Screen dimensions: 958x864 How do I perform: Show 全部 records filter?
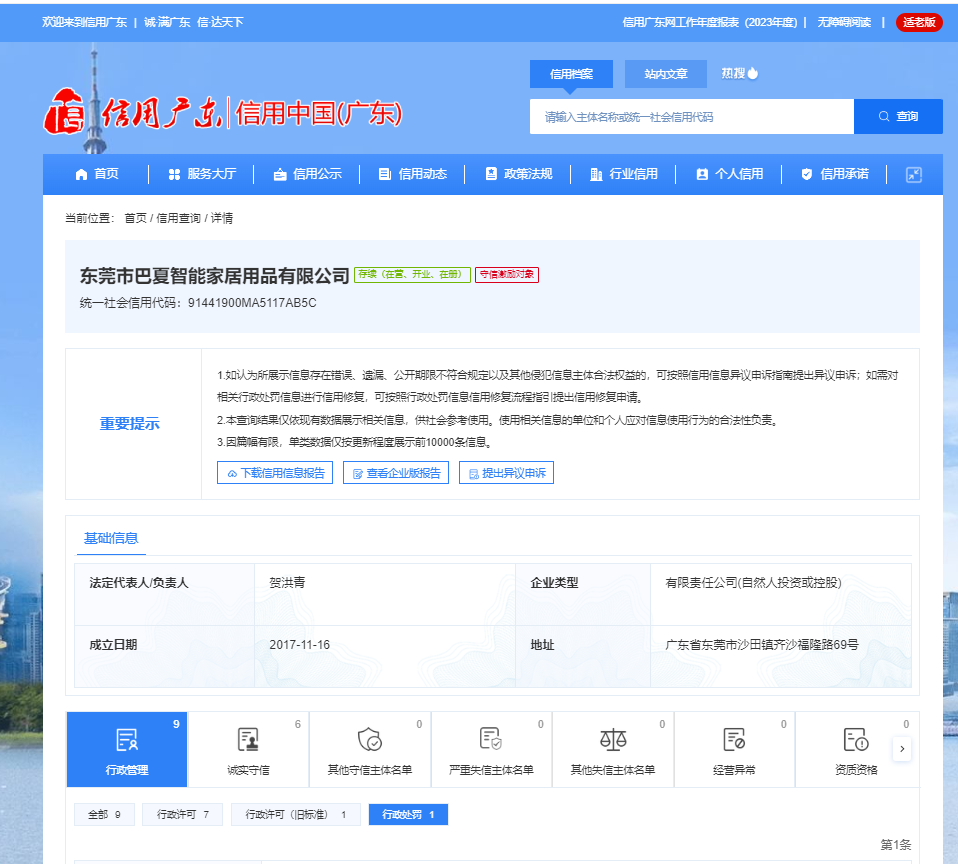(103, 814)
